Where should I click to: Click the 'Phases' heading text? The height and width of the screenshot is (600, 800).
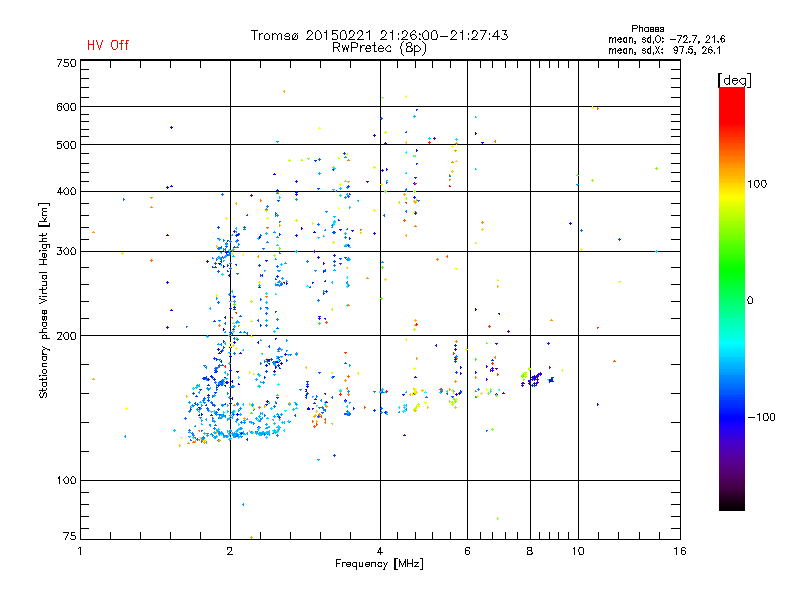click(x=647, y=29)
